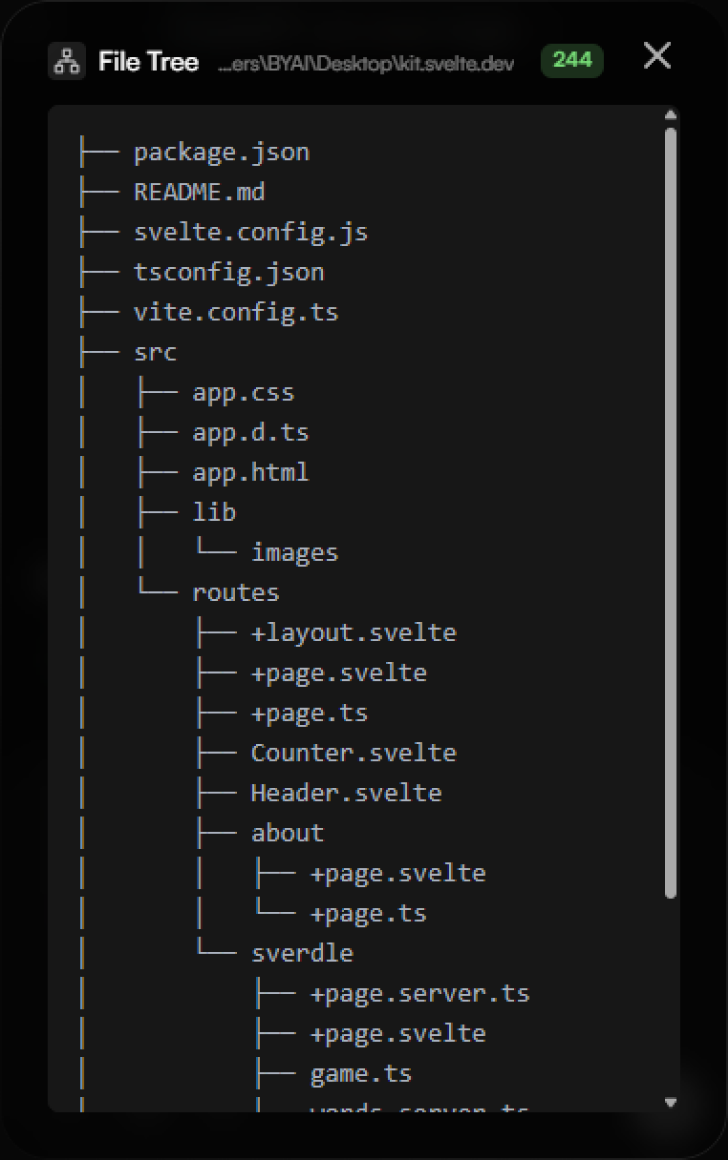Click the src folder entry
This screenshot has width=728, height=1160.
click(x=155, y=353)
